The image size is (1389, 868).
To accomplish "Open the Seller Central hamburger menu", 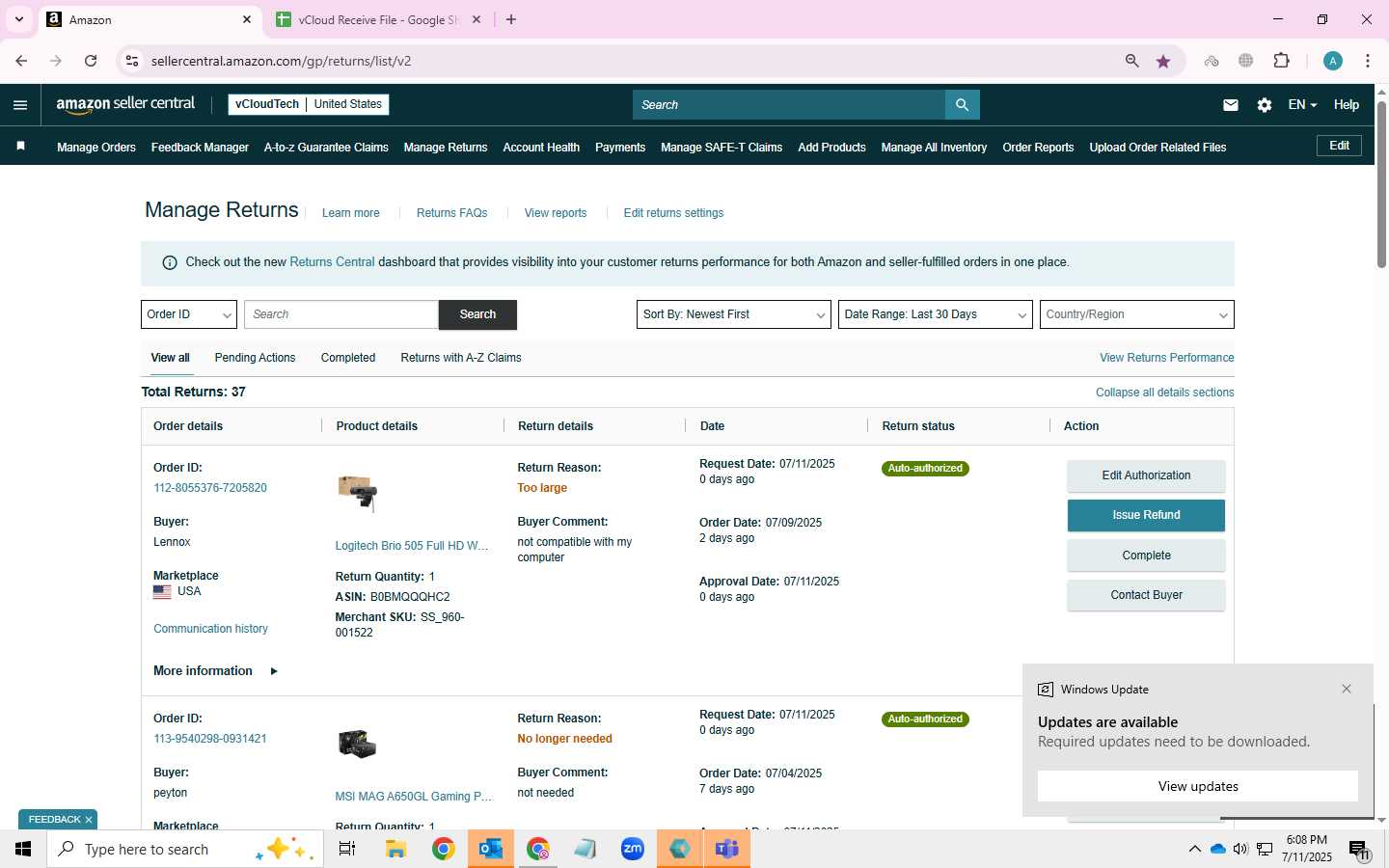I will (x=20, y=105).
